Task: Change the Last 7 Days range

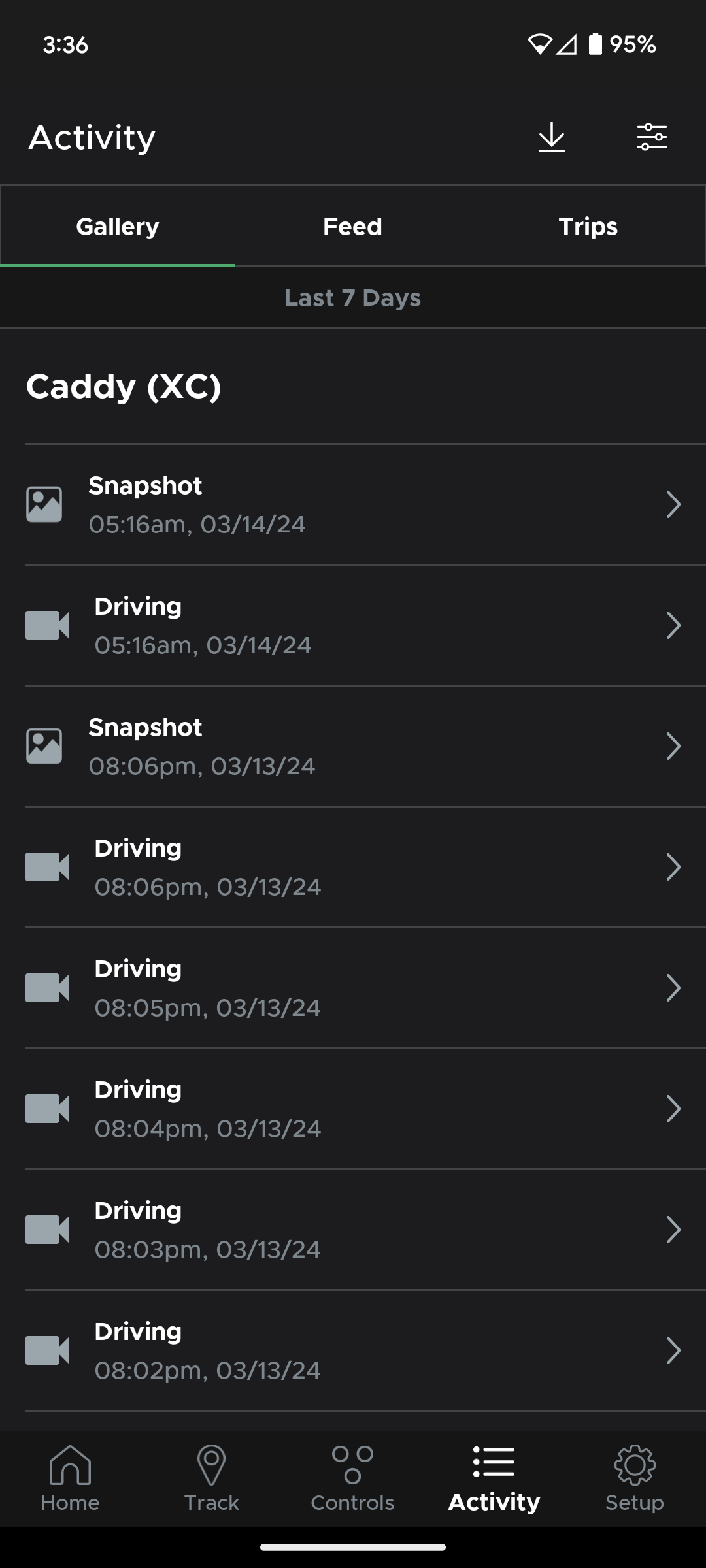Action: pos(352,298)
